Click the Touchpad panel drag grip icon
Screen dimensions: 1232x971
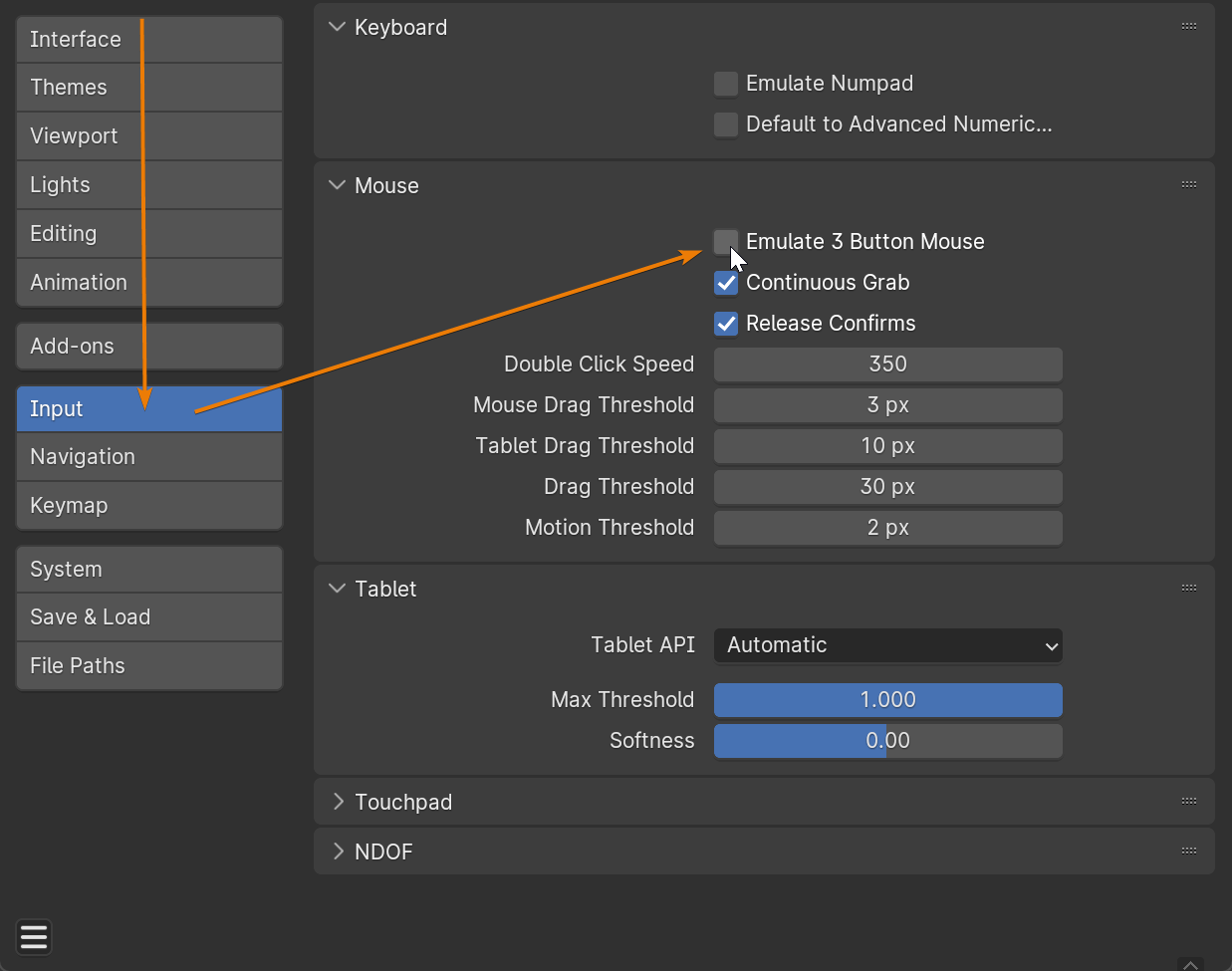coord(1188,802)
